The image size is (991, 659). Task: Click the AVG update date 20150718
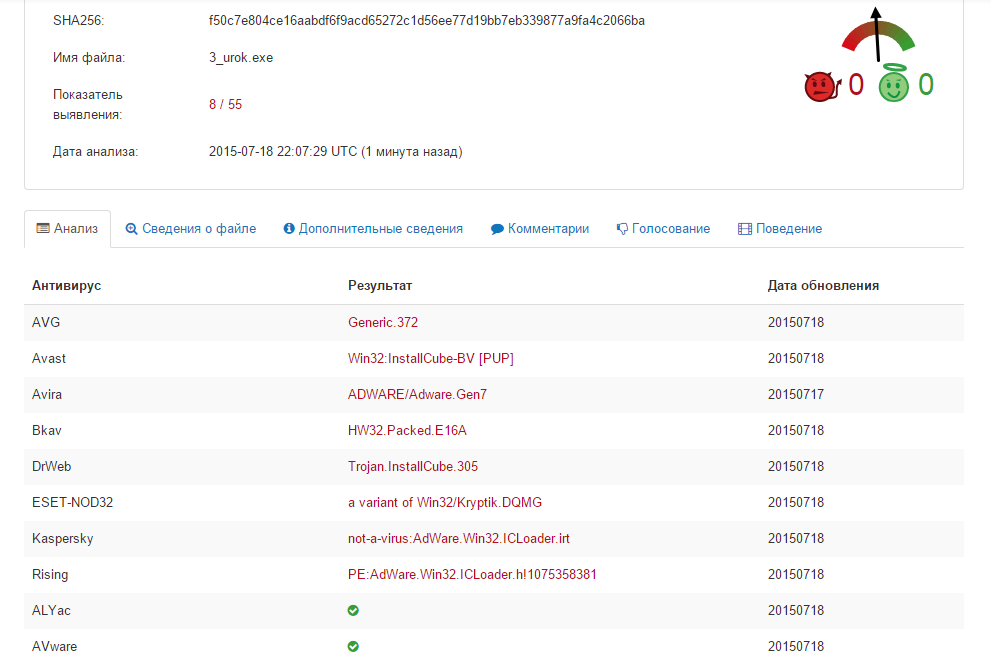point(796,322)
